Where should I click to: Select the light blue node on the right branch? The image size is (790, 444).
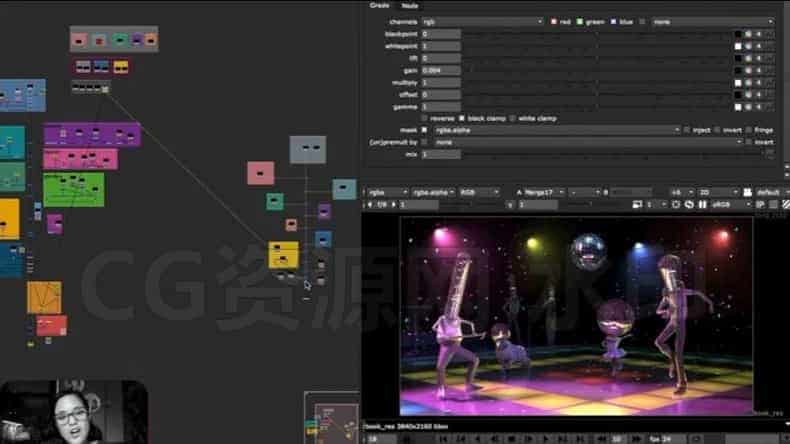click(x=344, y=189)
